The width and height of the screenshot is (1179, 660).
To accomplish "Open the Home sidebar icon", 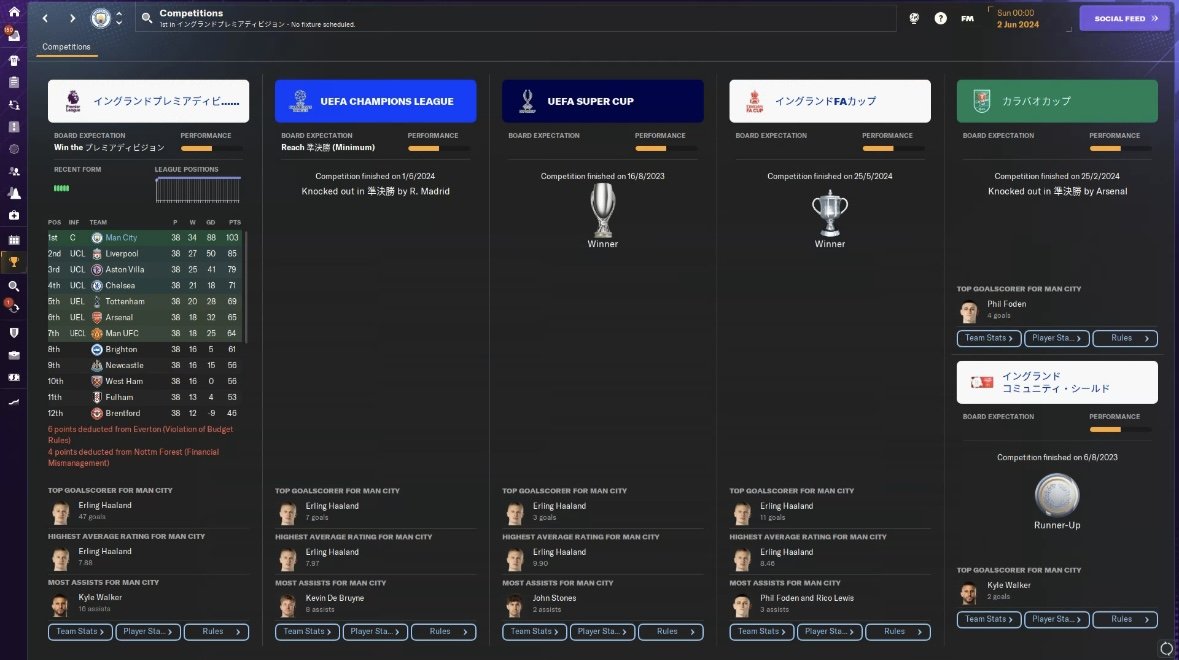I will tap(14, 12).
